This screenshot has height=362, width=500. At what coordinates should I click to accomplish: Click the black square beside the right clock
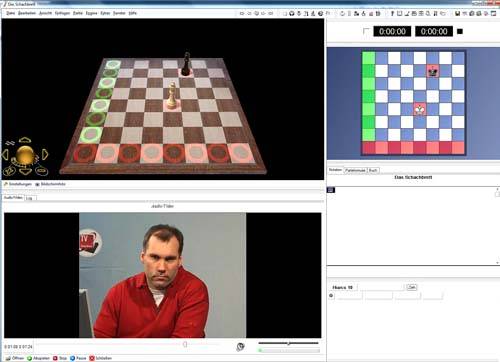point(460,31)
